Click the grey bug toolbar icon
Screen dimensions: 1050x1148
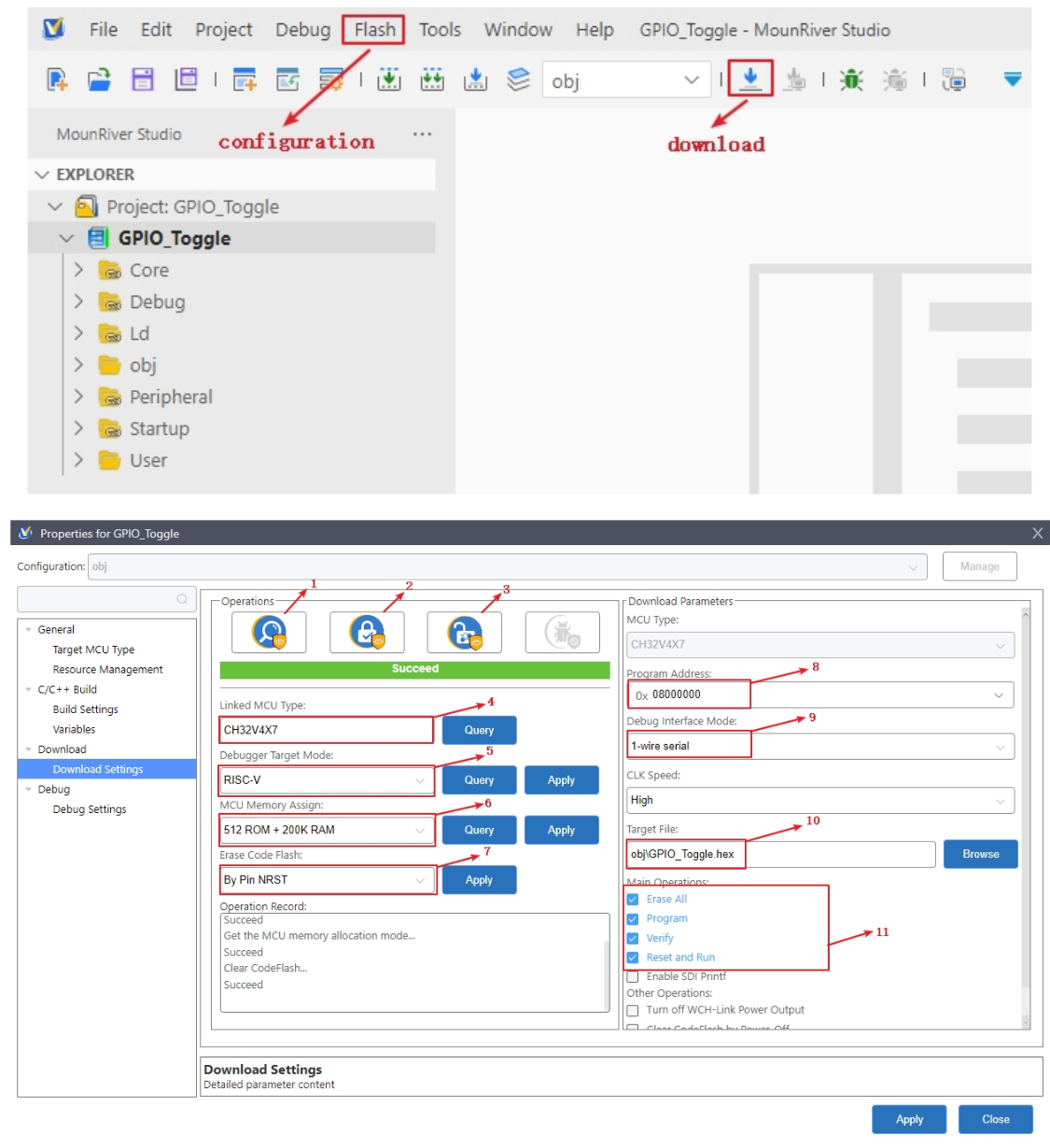[895, 79]
